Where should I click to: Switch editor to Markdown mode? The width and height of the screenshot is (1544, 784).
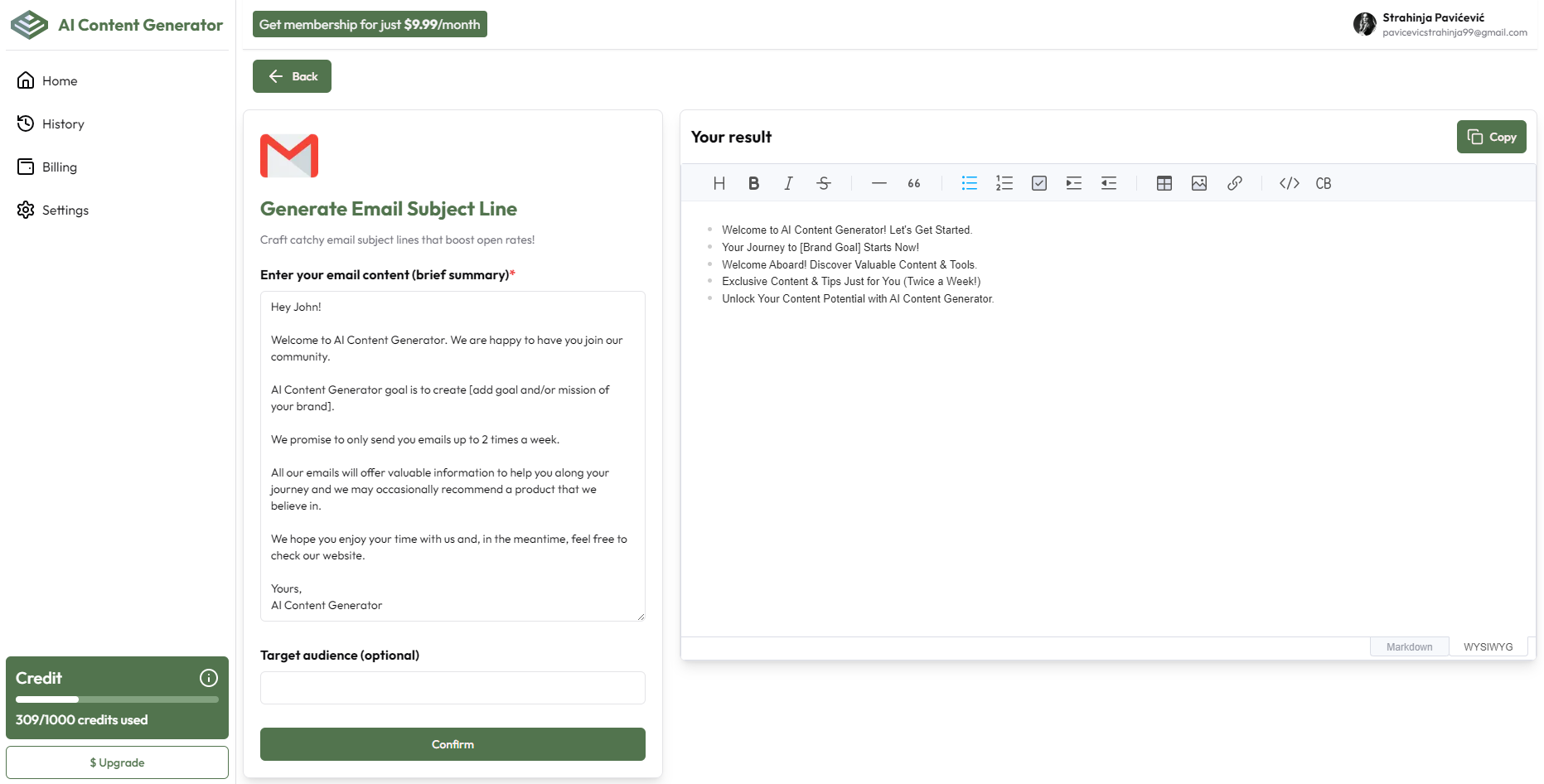(1409, 647)
